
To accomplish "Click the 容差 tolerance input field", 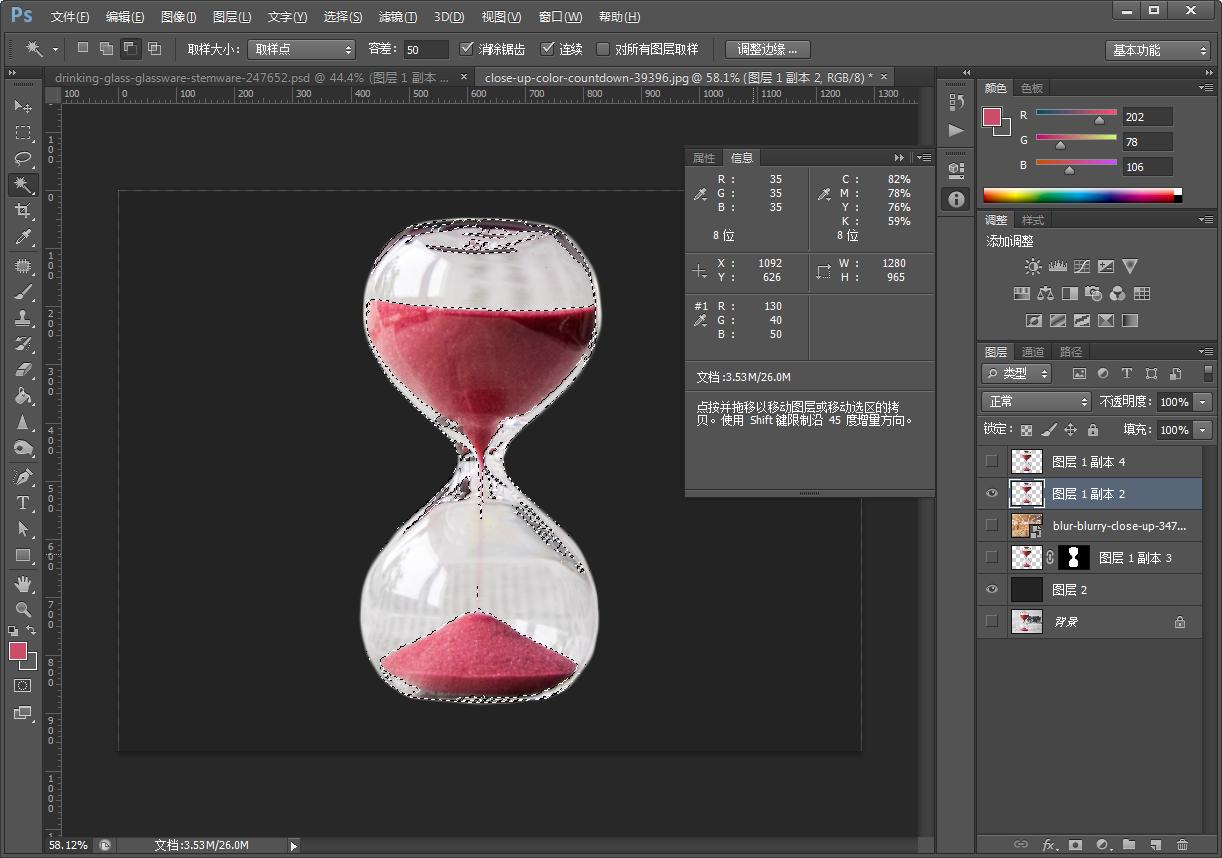I will pyautogui.click(x=427, y=49).
